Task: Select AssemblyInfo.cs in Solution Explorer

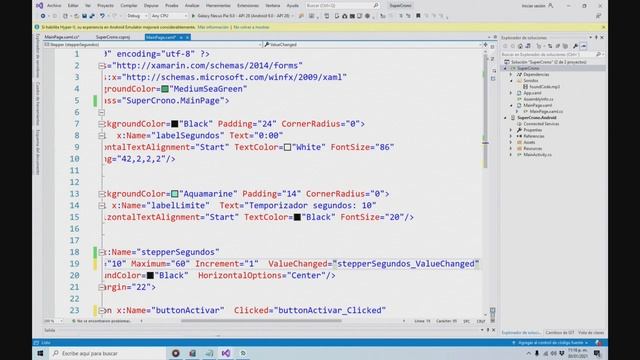Action: (x=538, y=99)
